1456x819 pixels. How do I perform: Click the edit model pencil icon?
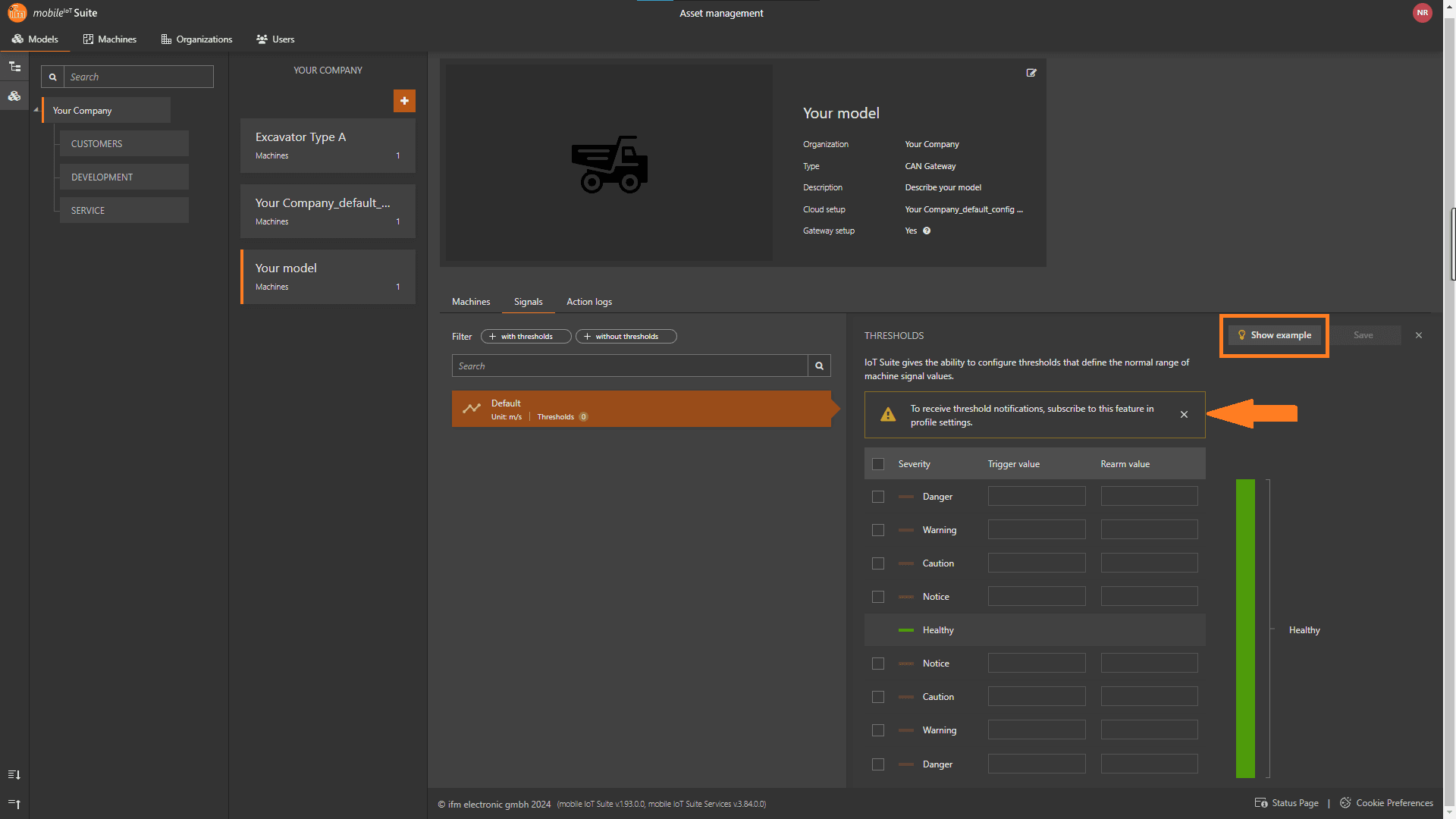click(x=1031, y=73)
